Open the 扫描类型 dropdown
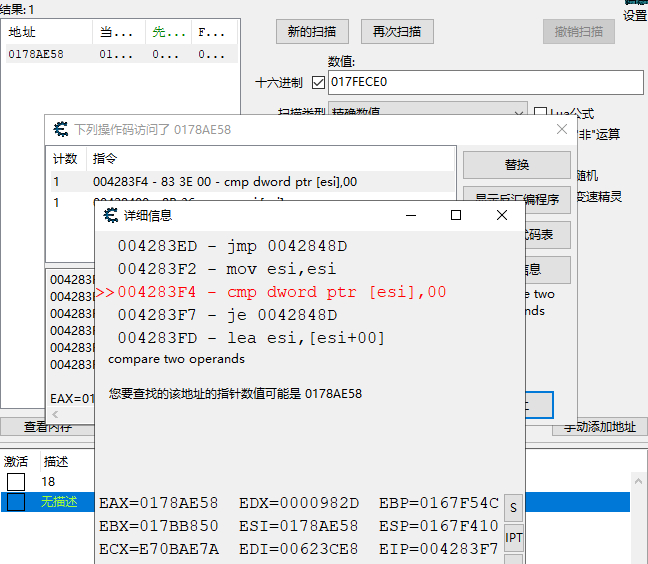 coord(428,109)
